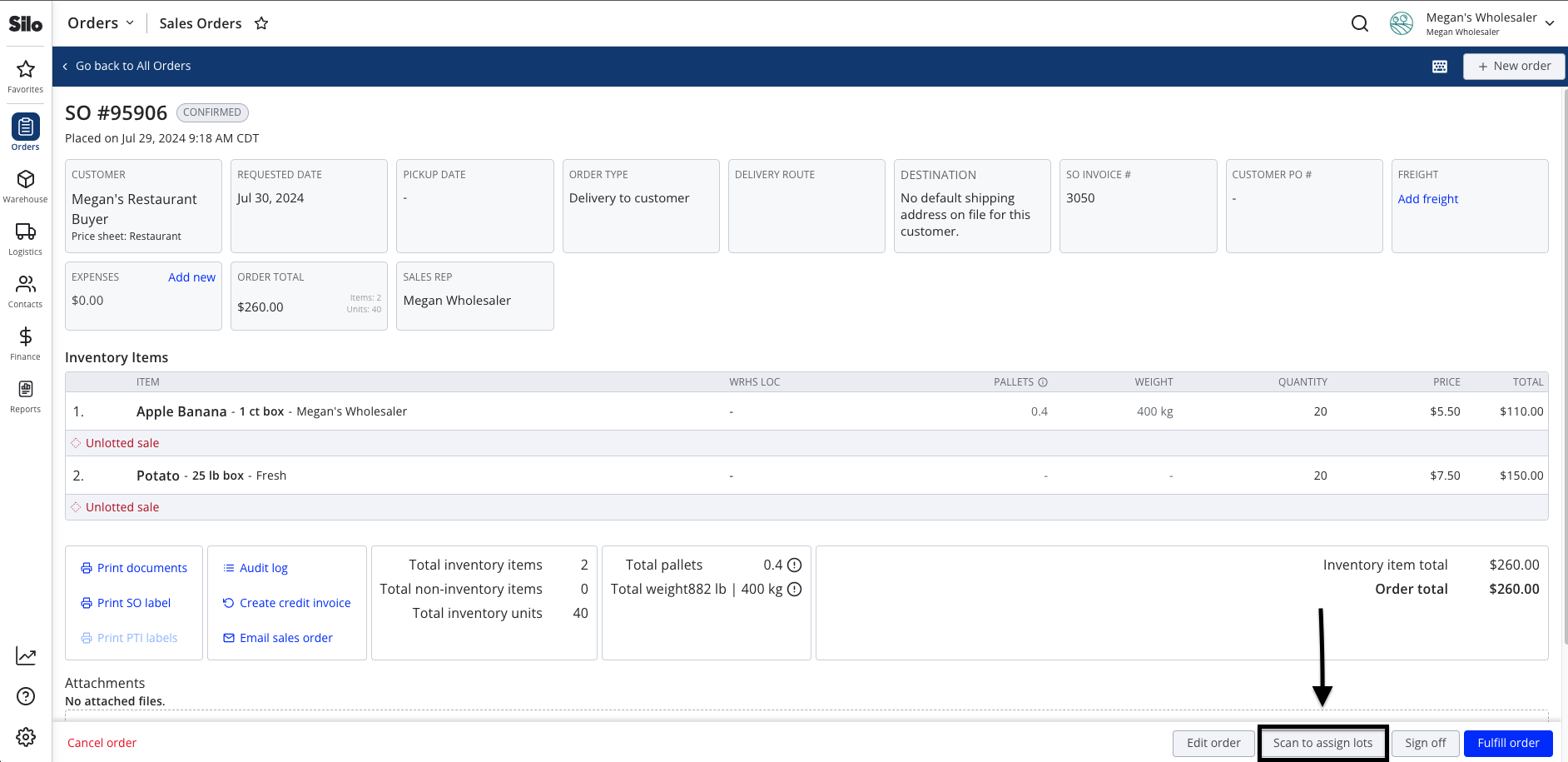Open Logistics section

[x=26, y=239]
